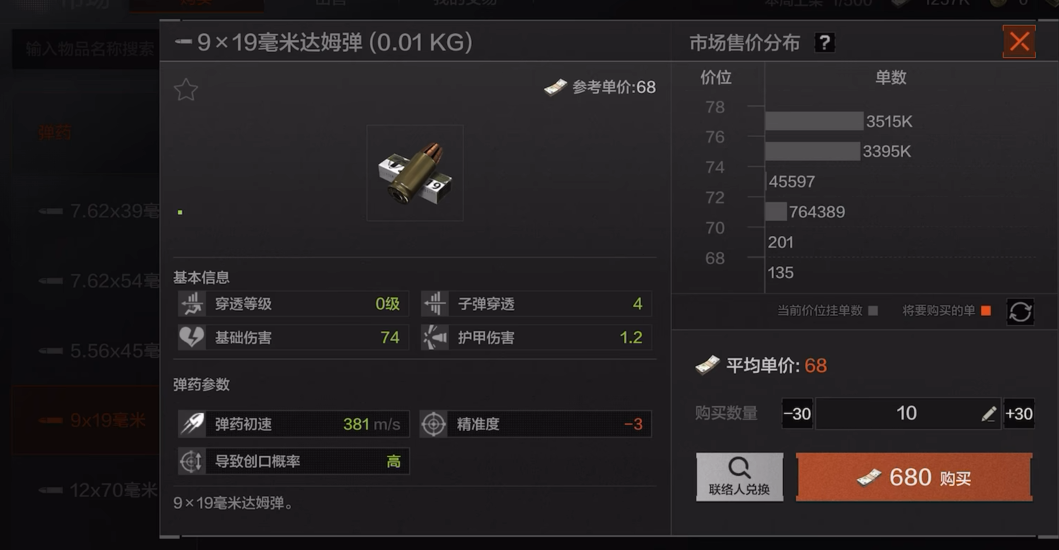
Task: Click the armor damage icon
Action: click(x=434, y=337)
